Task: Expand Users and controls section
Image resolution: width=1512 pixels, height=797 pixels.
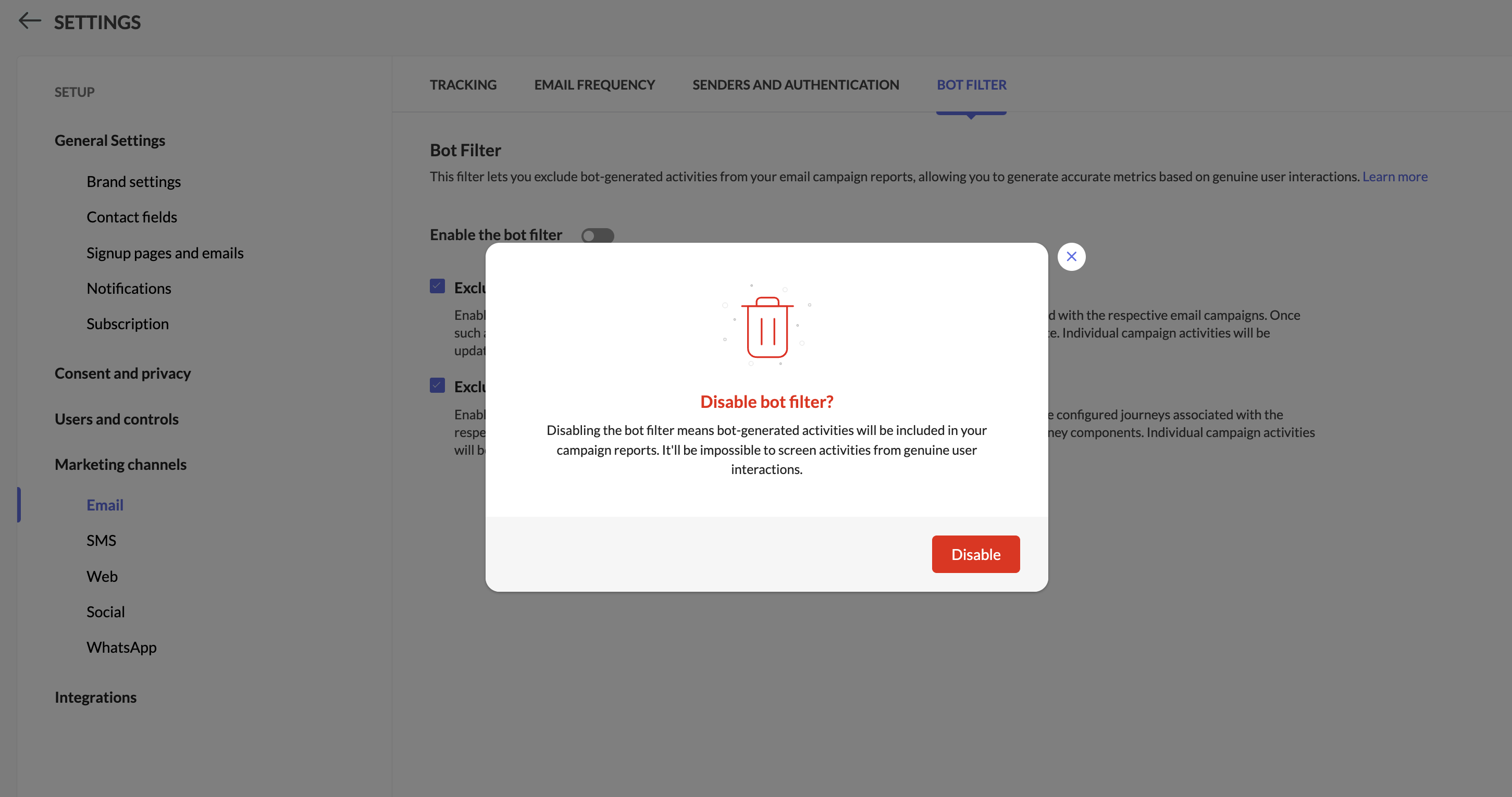Action: (x=116, y=419)
